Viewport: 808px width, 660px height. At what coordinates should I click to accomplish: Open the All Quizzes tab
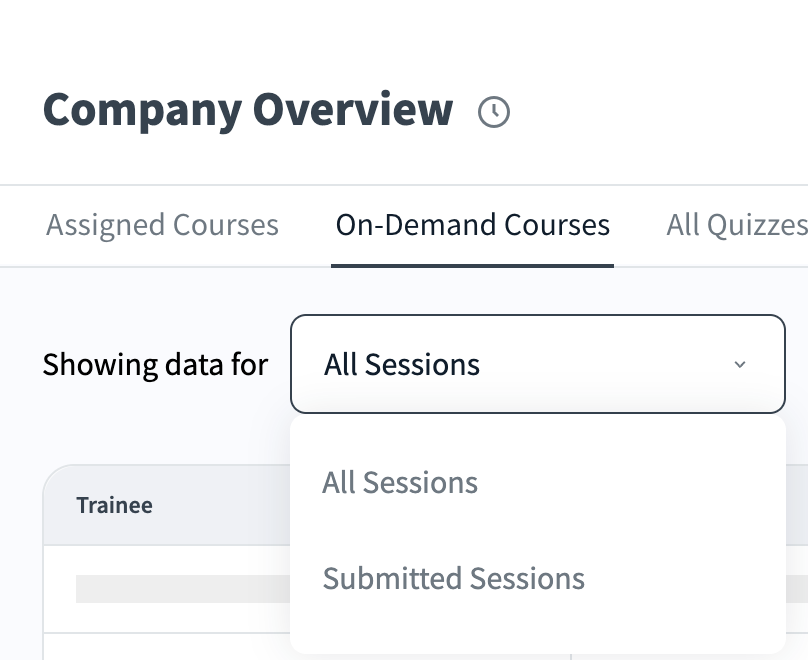point(736,225)
